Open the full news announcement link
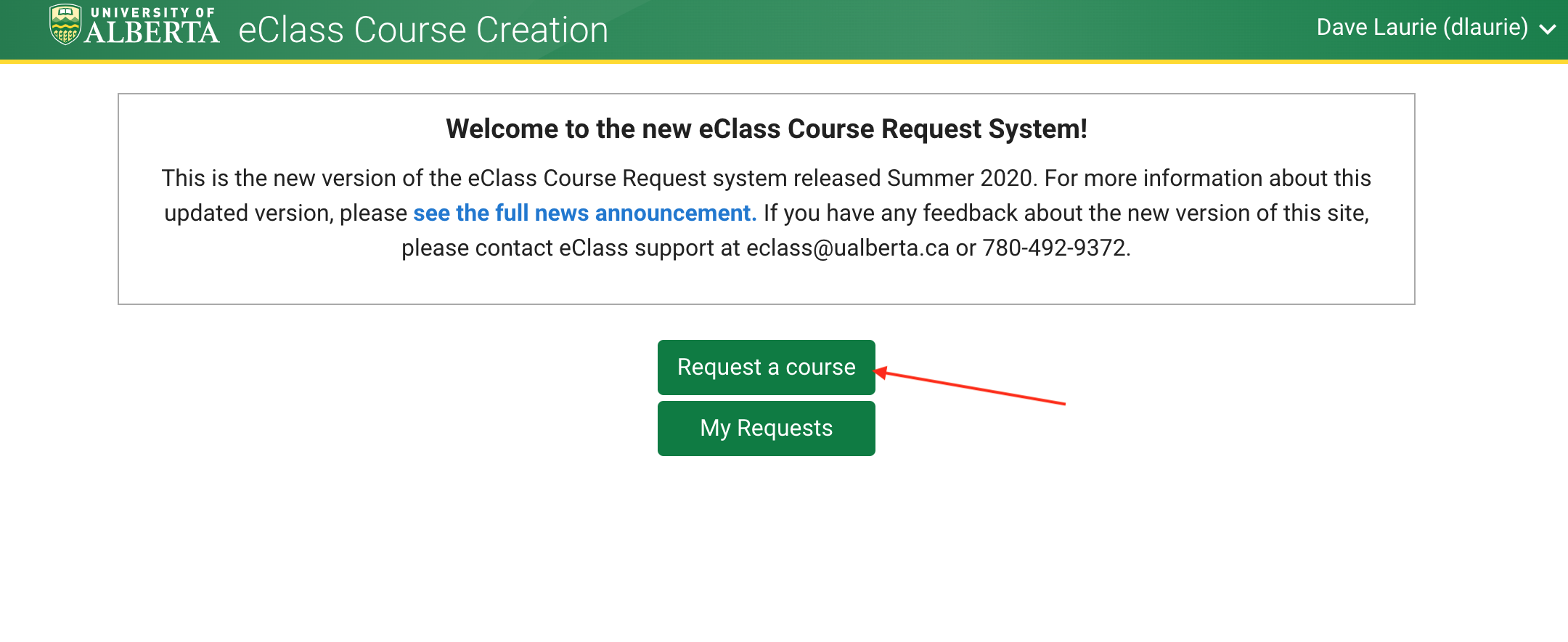This screenshot has height=642, width=1568. coord(584,213)
